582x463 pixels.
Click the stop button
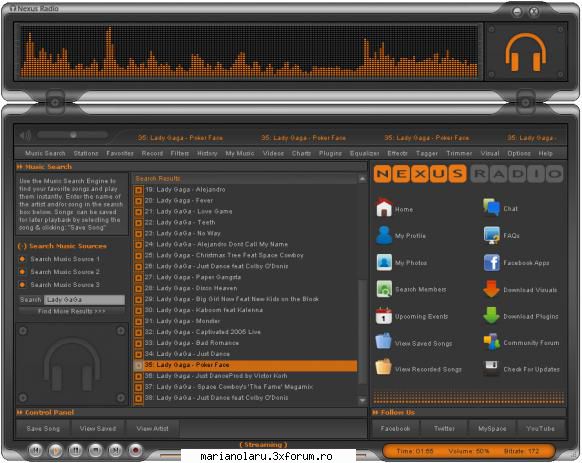click(95, 450)
